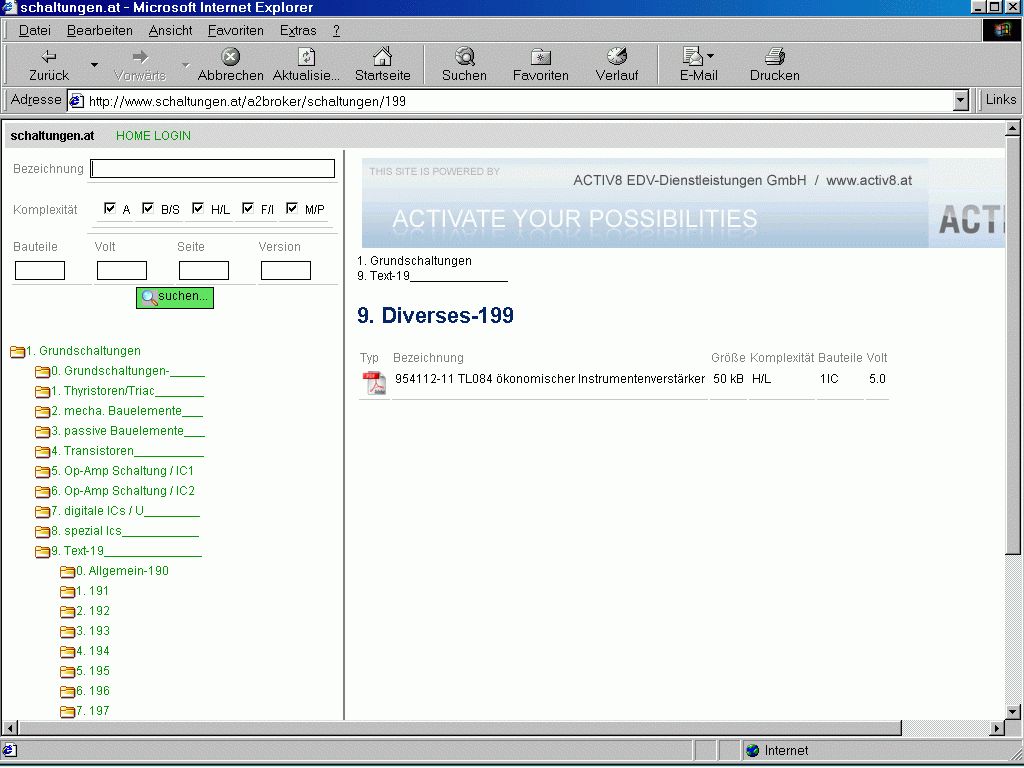Click folder icon next to 1. Thyristoren/Triac

point(42,392)
